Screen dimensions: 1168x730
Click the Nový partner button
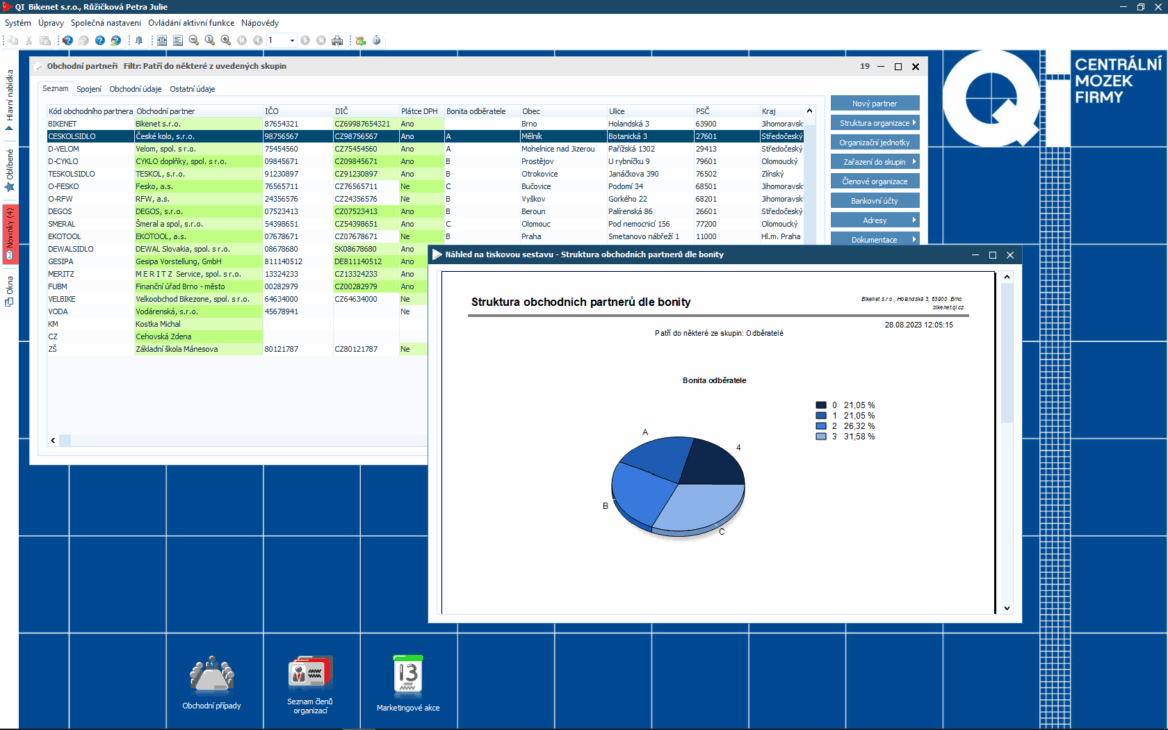coord(875,102)
